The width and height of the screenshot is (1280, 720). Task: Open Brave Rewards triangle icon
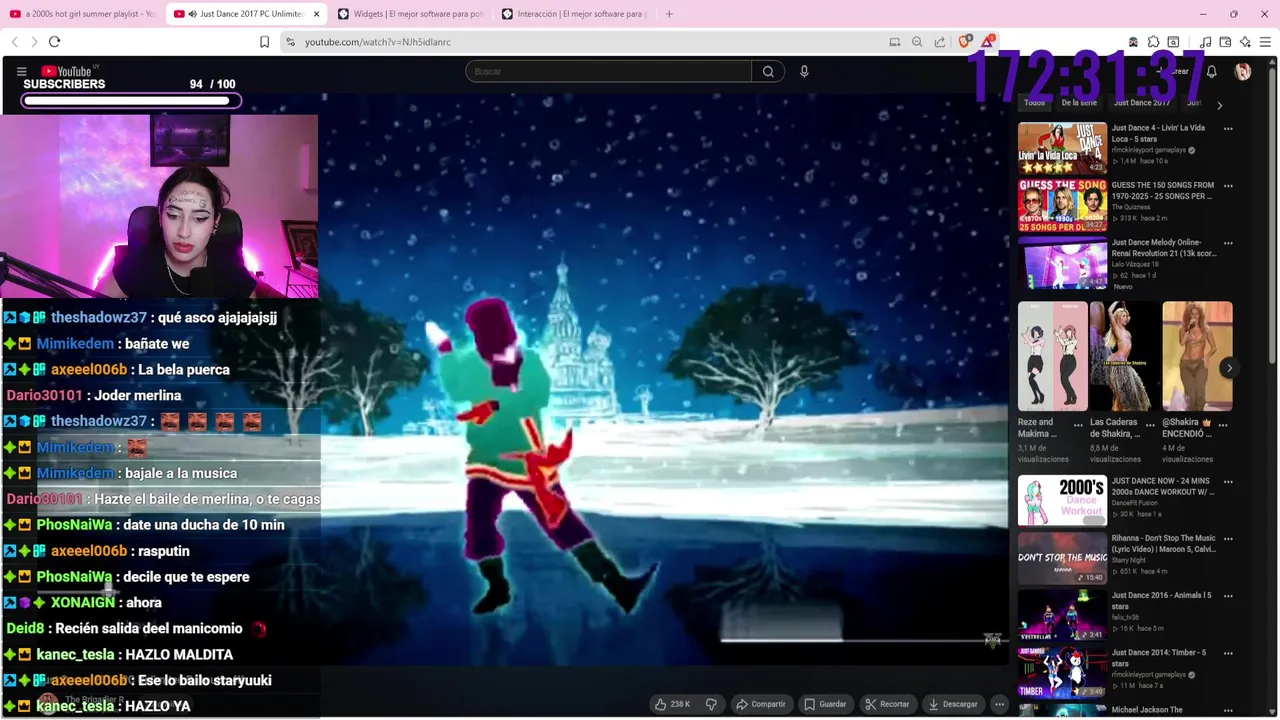click(x=988, y=41)
